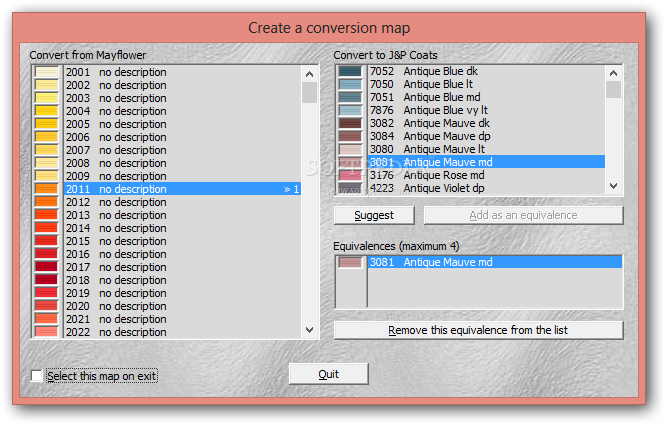Select '4223 Antique Violet dp' thread
Screen dimensions: 666x425
click(x=486, y=188)
